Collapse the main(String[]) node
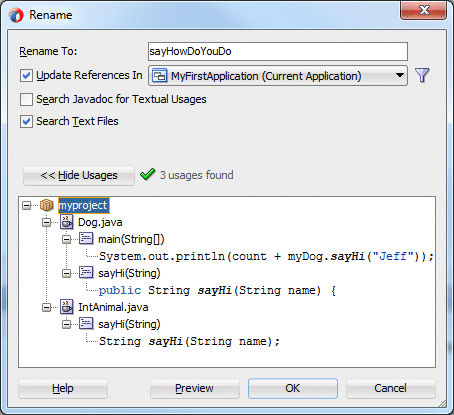 pos(67,239)
